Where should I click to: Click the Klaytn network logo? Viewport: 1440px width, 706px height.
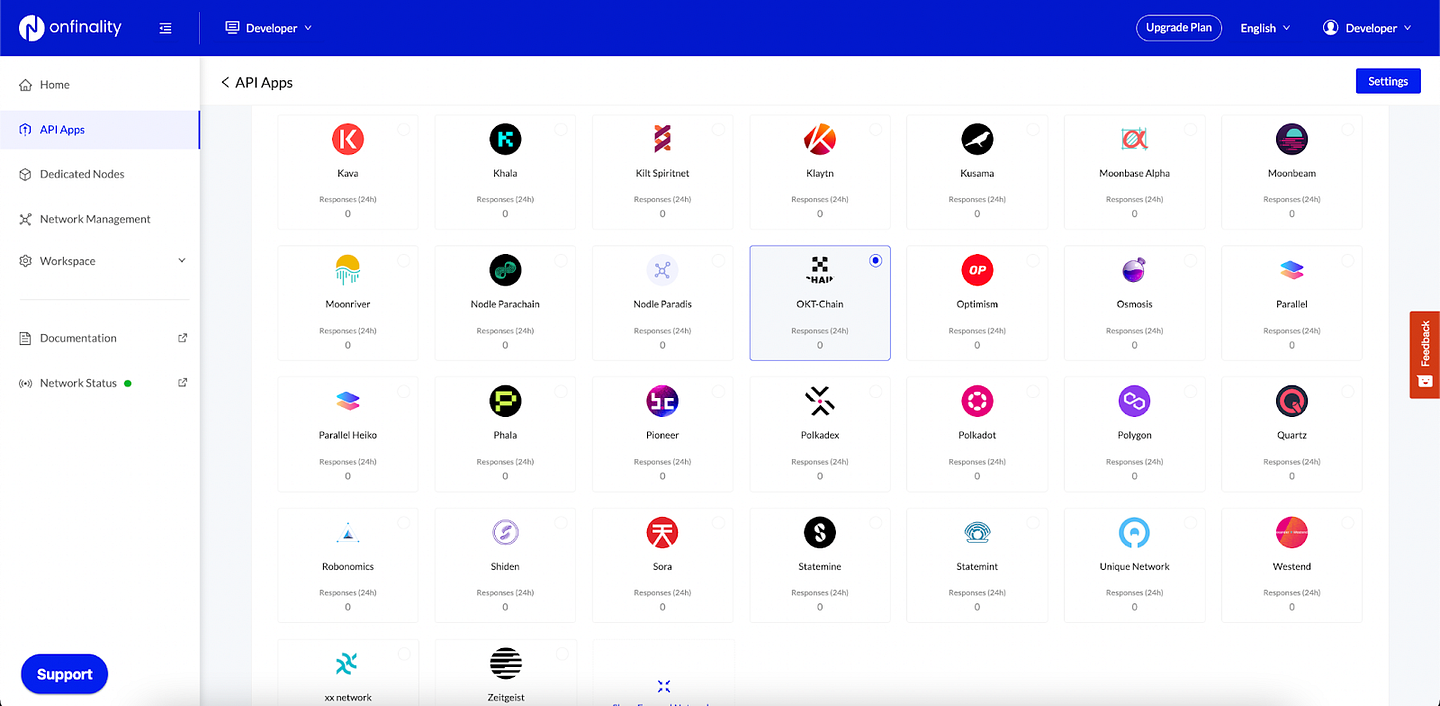820,139
